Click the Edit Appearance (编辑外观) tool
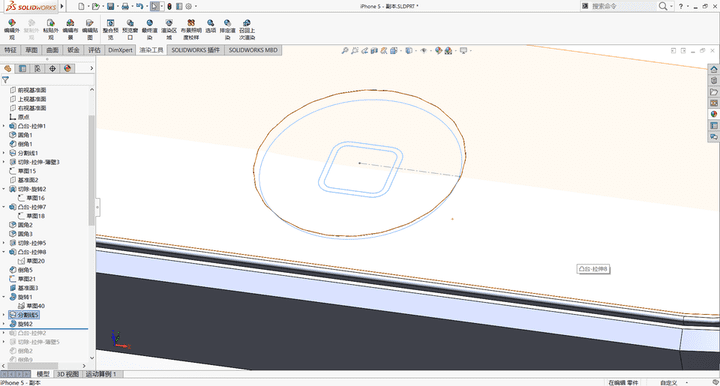720x386 pixels. click(12, 29)
